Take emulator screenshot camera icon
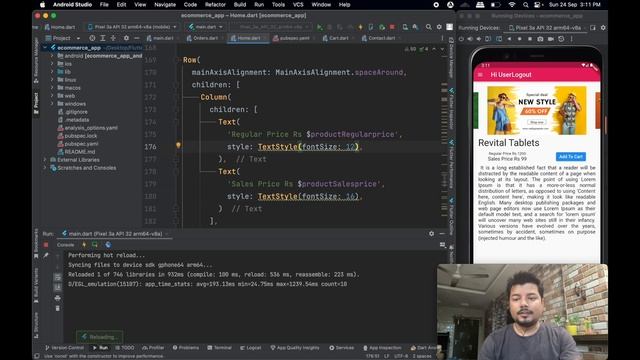 click(540, 39)
